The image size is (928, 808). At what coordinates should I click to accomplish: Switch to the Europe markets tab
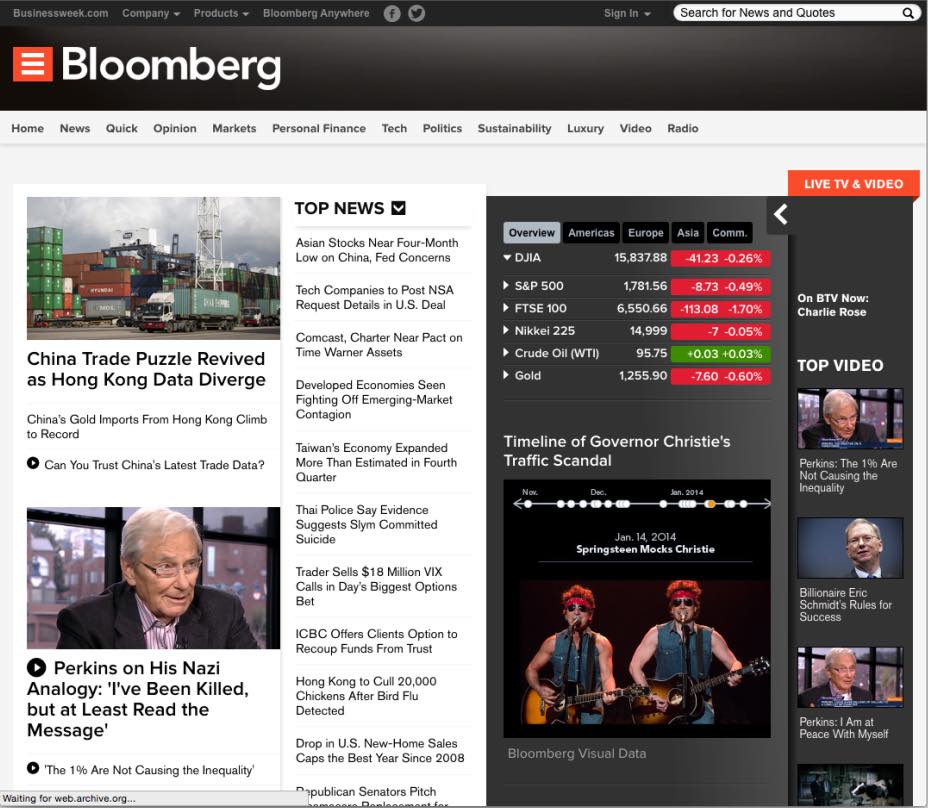click(x=645, y=233)
